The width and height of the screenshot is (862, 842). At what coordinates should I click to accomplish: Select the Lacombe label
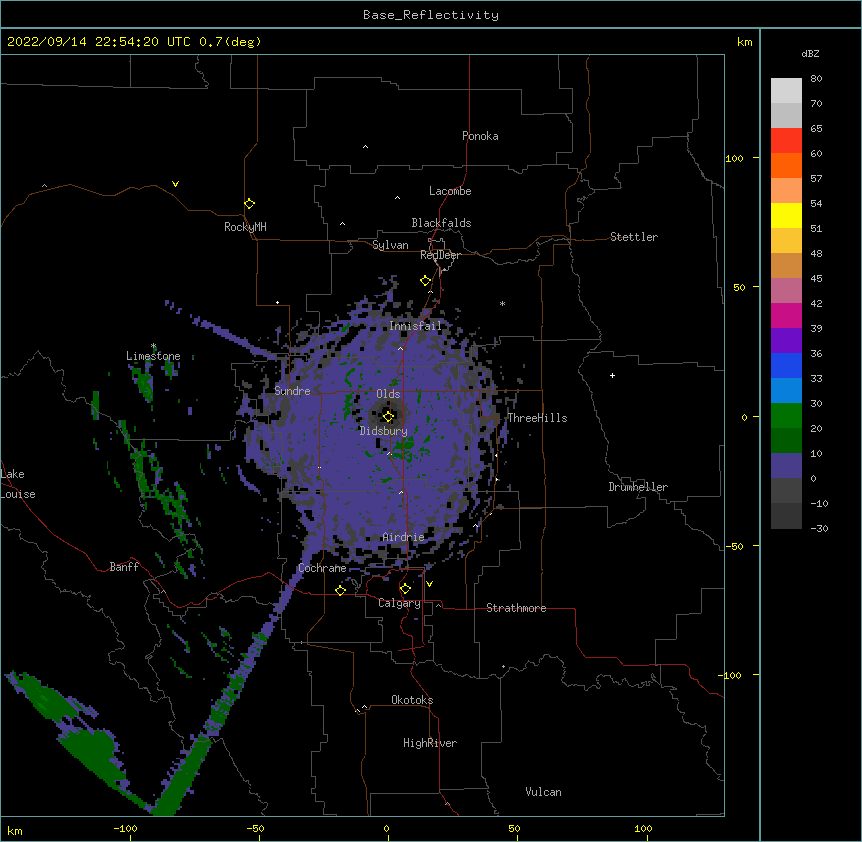coord(450,191)
